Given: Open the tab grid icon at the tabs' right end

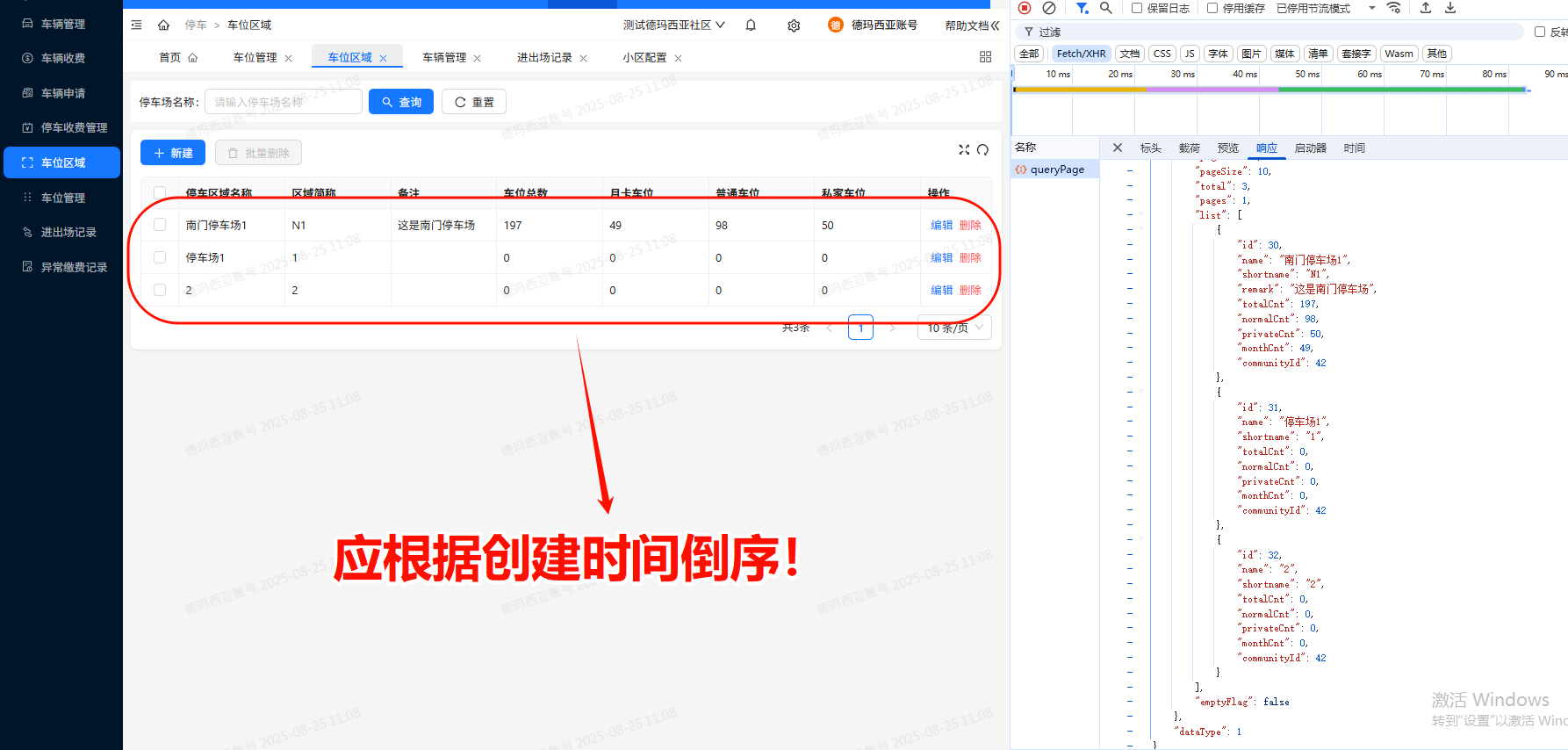Looking at the screenshot, I should pyautogui.click(x=985, y=57).
